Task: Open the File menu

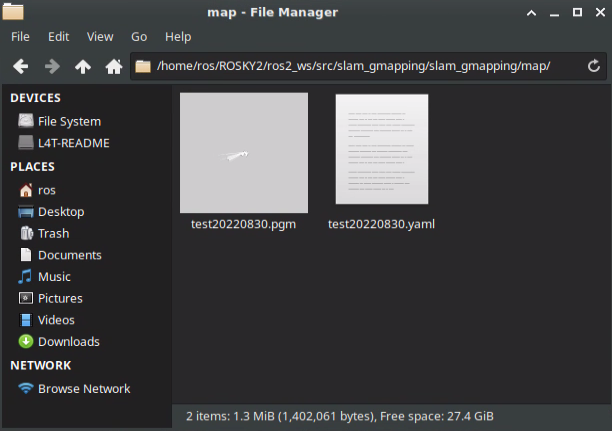Action: click(20, 37)
